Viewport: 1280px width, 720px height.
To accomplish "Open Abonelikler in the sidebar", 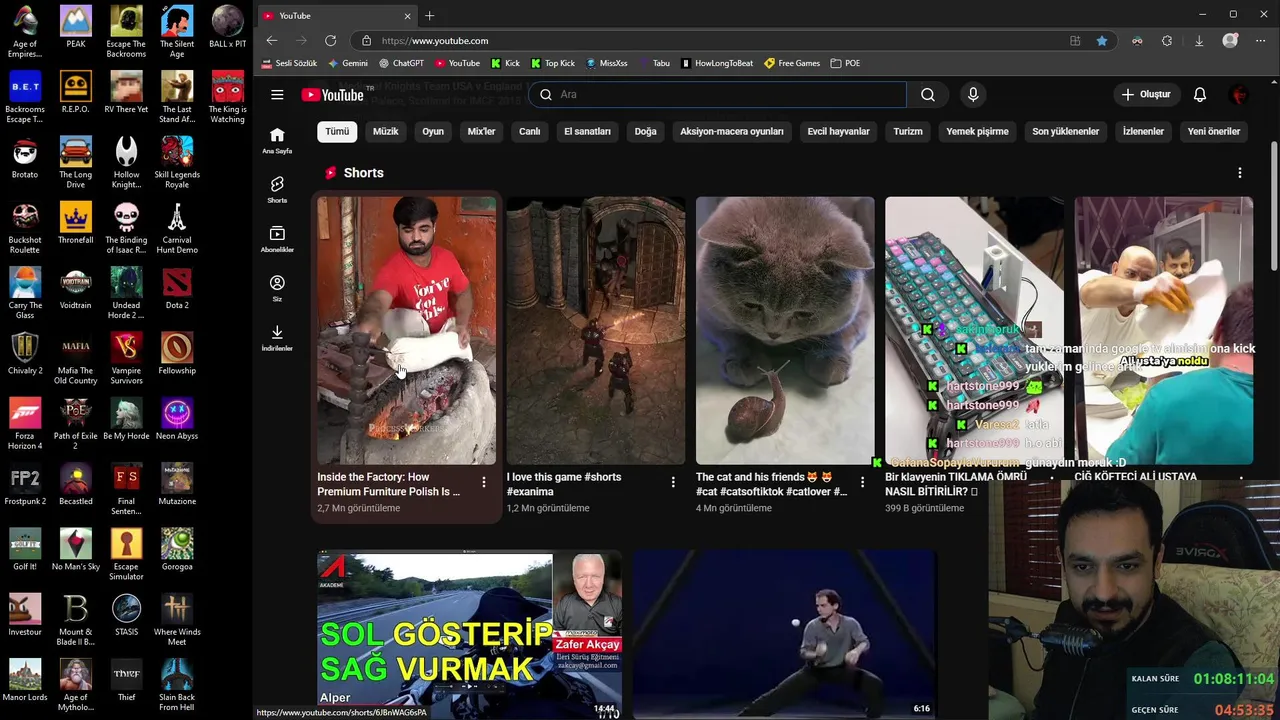I will coord(277,239).
